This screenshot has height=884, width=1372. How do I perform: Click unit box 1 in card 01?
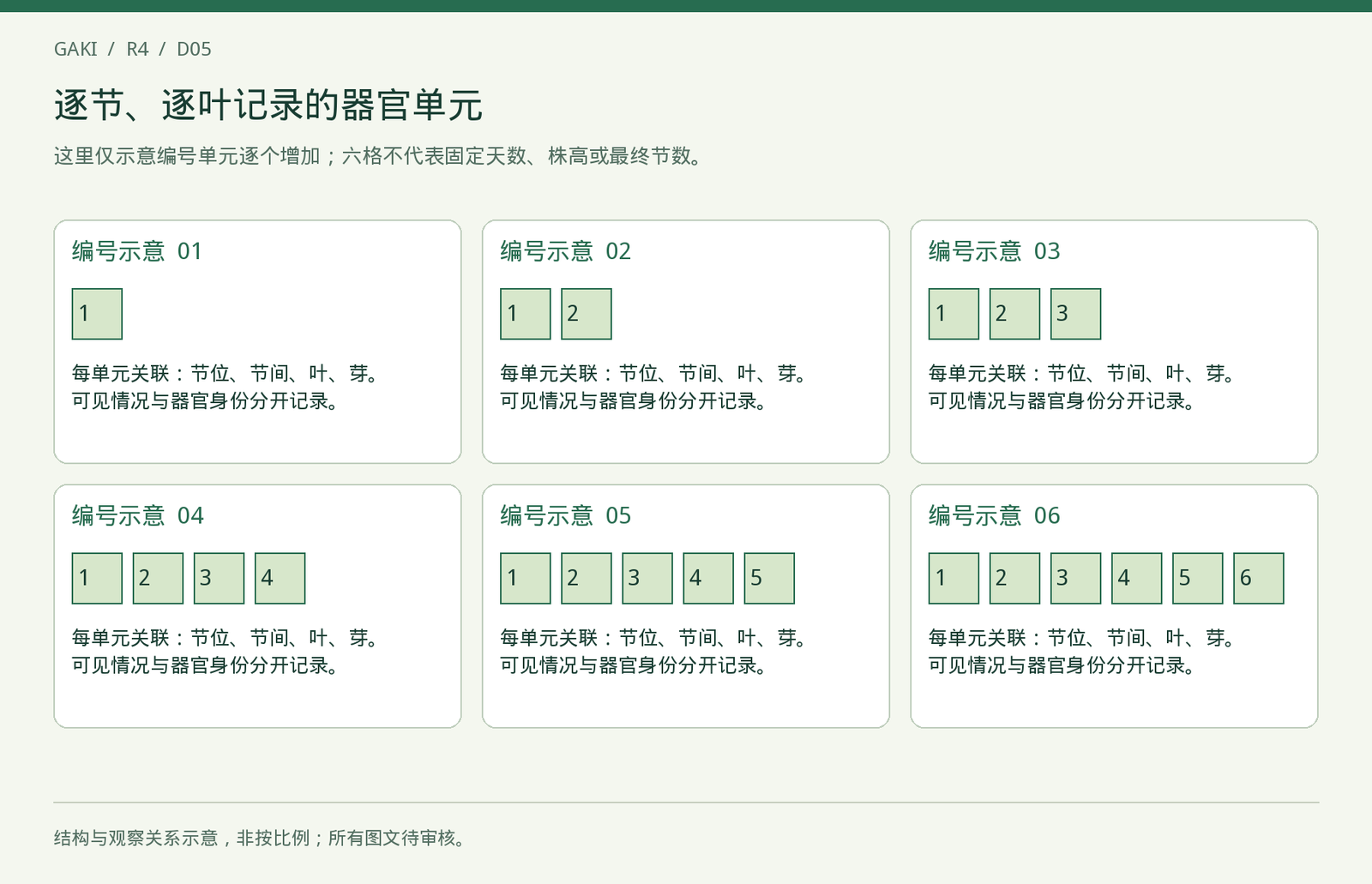(x=97, y=314)
